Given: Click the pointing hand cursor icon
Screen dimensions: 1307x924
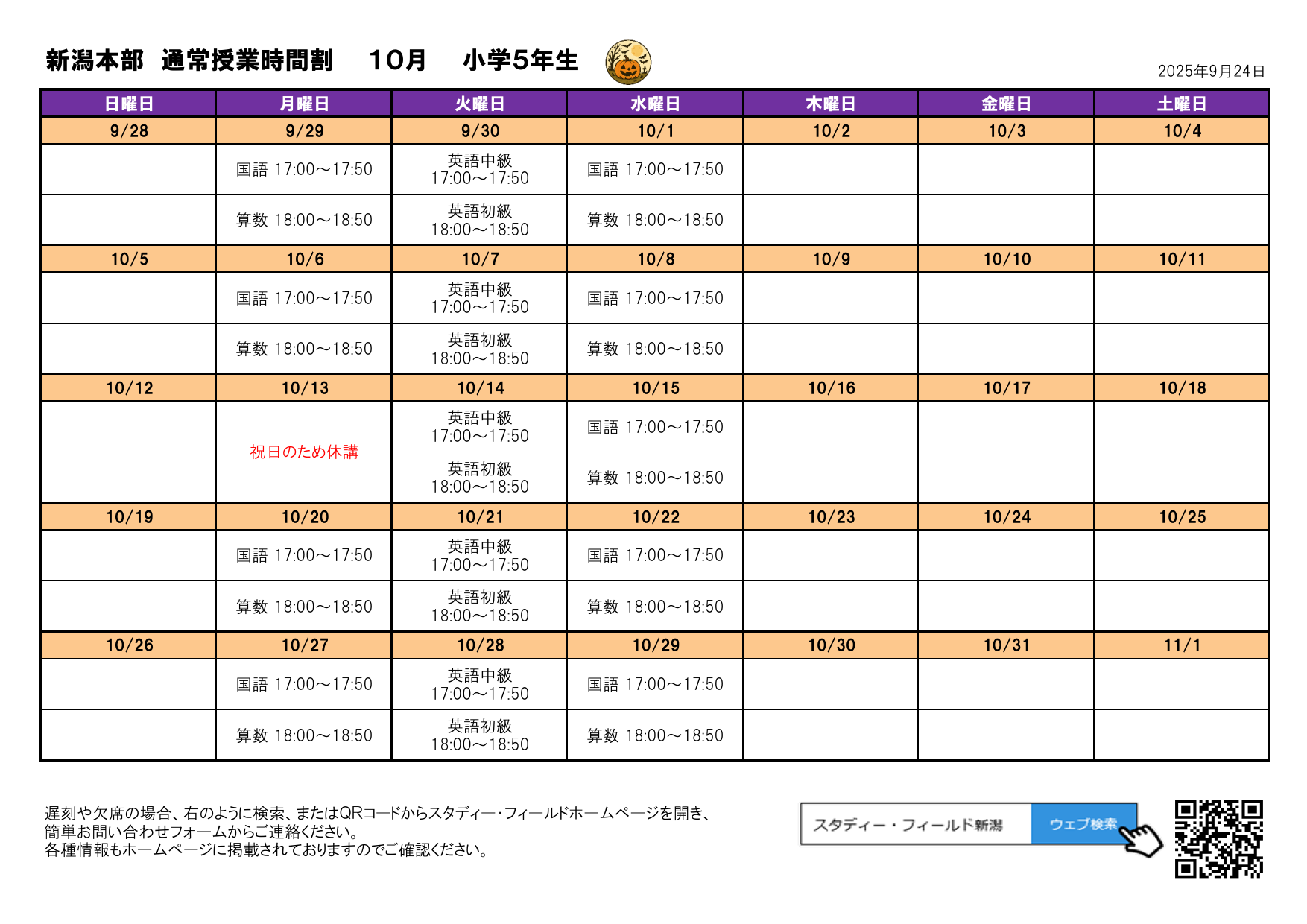Looking at the screenshot, I should [1142, 840].
